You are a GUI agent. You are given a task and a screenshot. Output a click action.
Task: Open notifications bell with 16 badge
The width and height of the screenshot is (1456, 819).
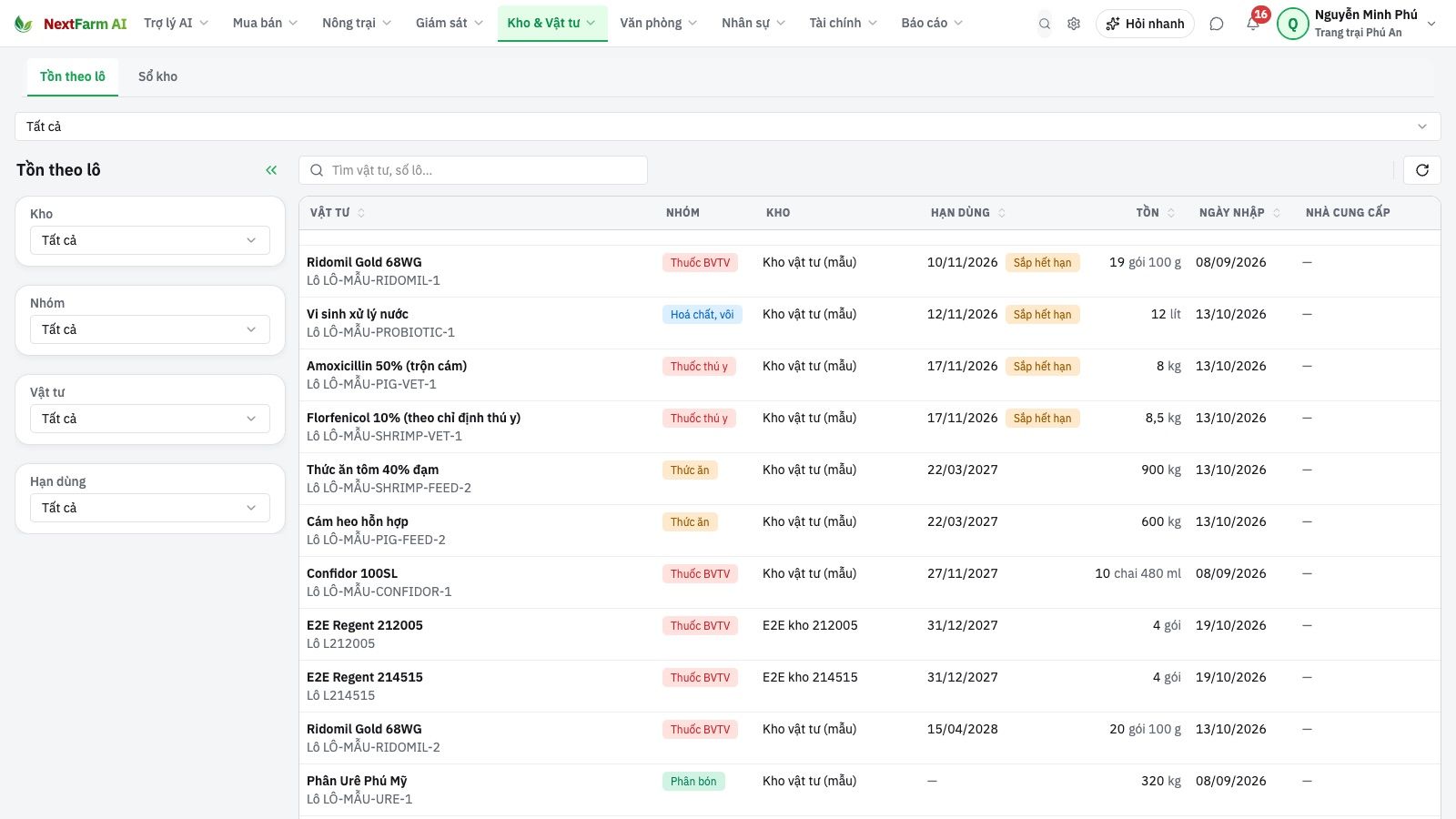tap(1254, 22)
